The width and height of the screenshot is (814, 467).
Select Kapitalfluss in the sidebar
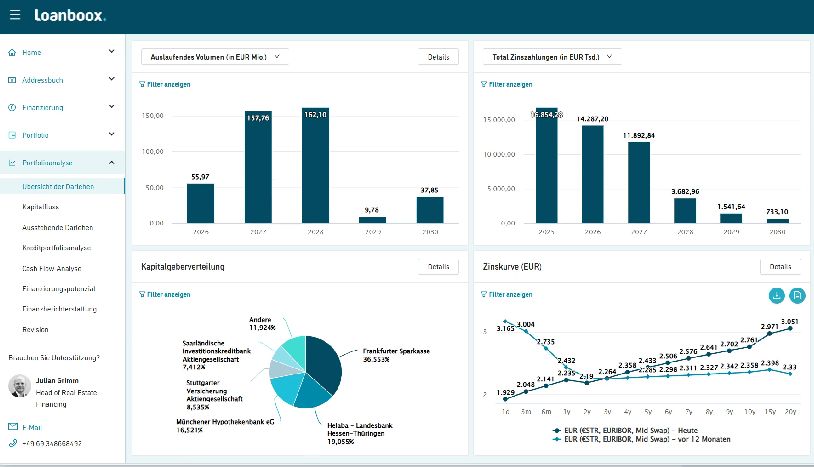[42, 205]
